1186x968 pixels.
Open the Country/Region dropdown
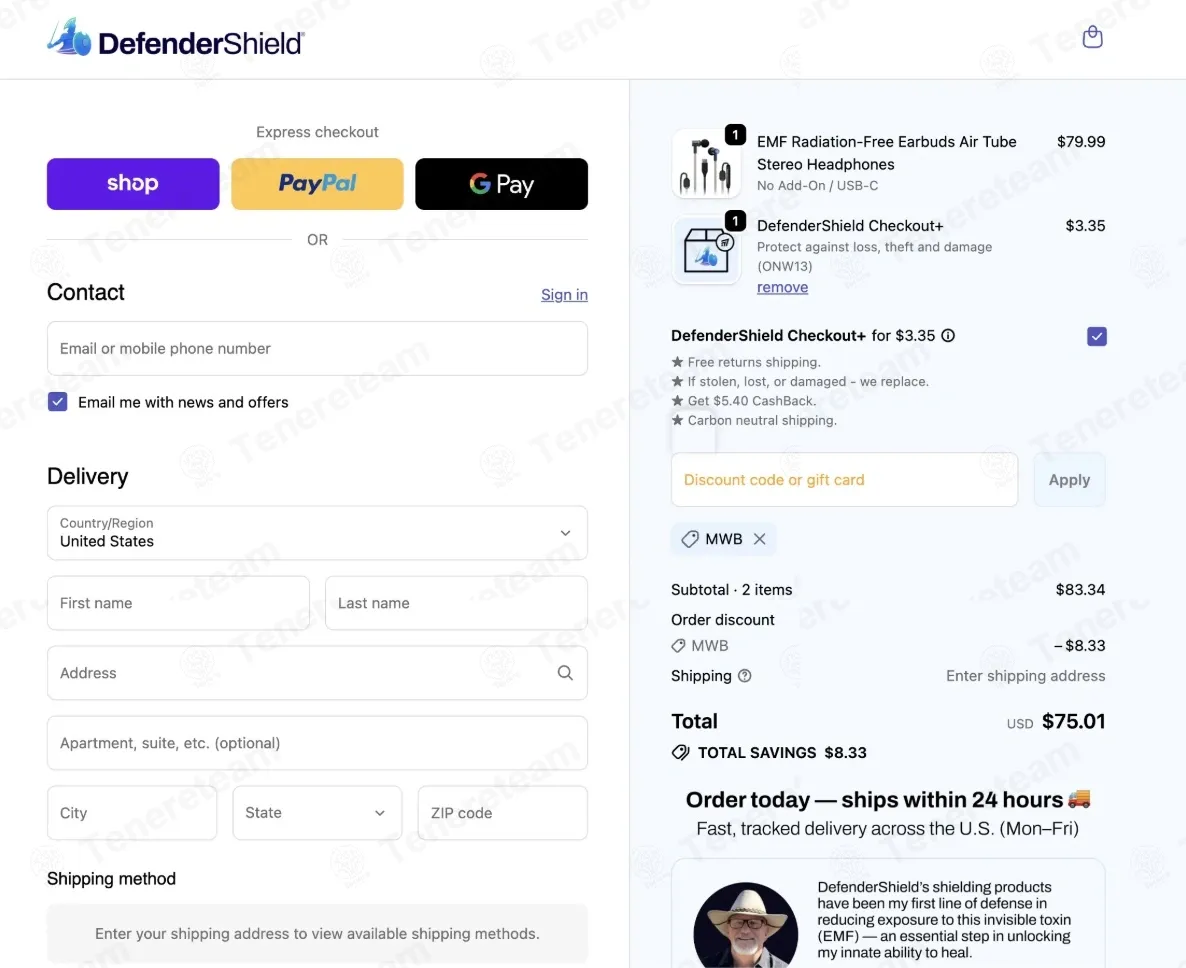(317, 533)
